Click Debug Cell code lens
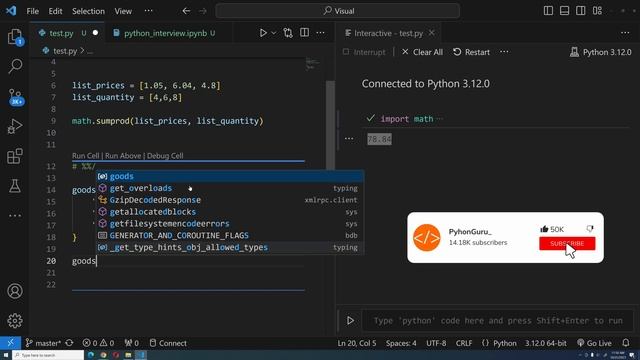Screen dimensions: 640x360 (x=165, y=156)
